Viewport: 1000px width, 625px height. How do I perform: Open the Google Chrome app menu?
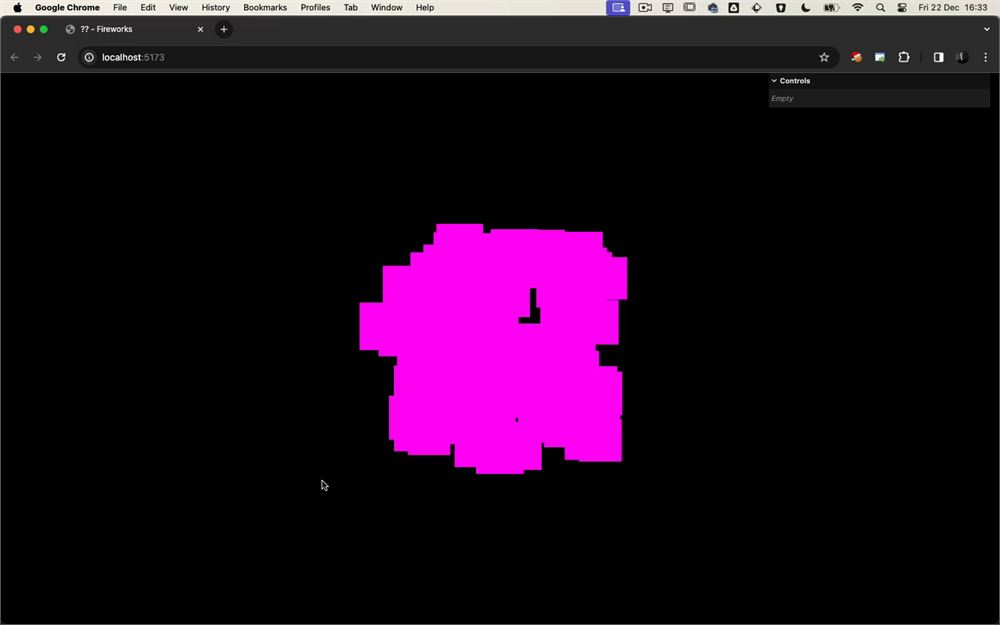(67, 8)
